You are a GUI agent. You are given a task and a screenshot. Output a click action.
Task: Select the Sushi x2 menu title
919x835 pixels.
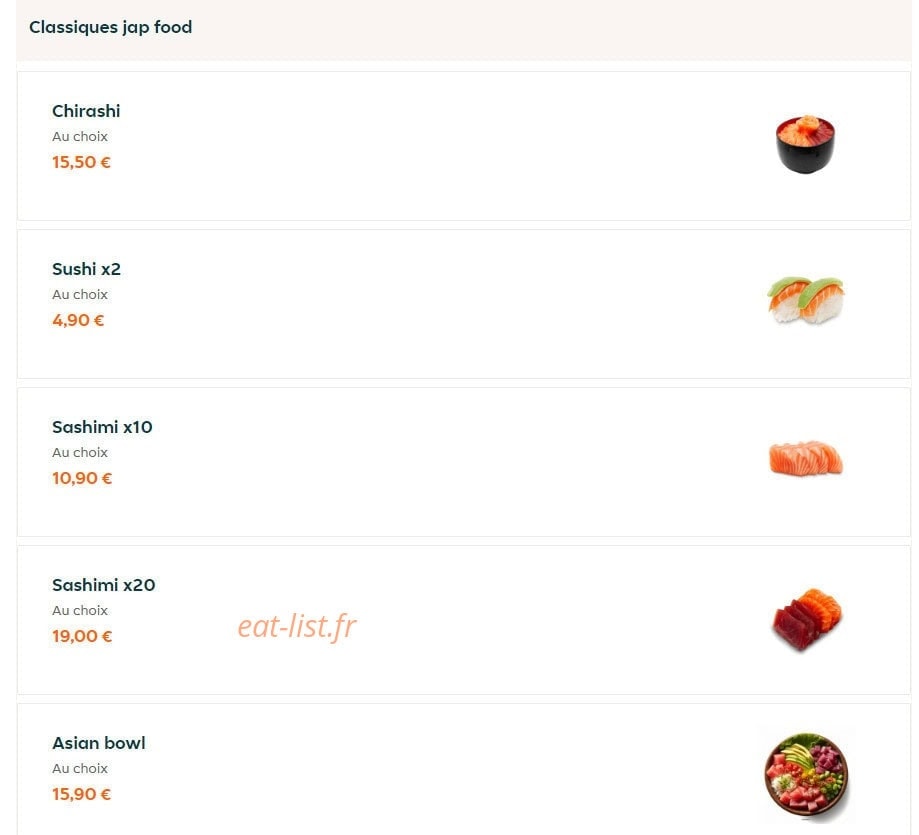[x=86, y=269]
